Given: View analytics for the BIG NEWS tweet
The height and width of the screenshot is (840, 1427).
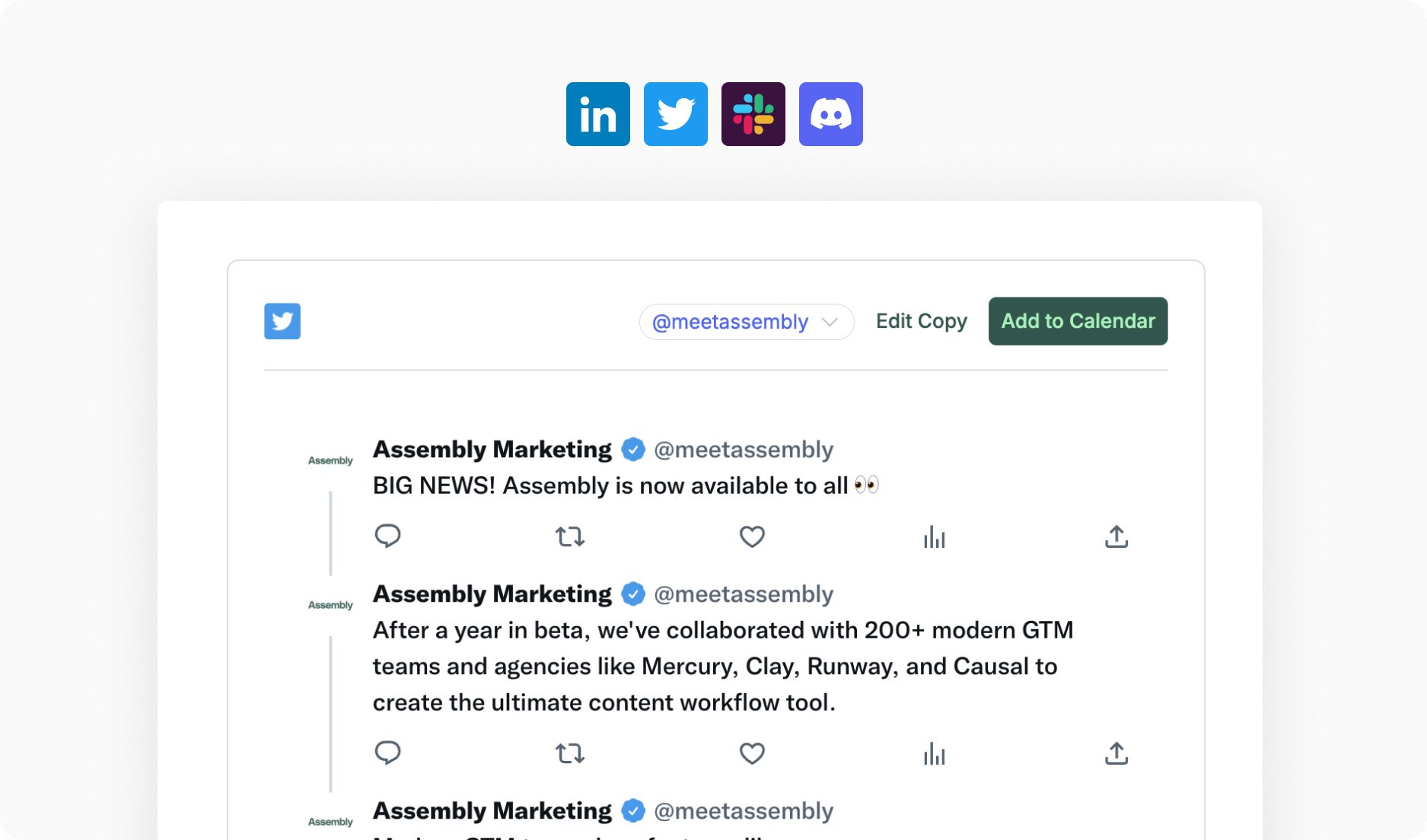Looking at the screenshot, I should (x=934, y=537).
